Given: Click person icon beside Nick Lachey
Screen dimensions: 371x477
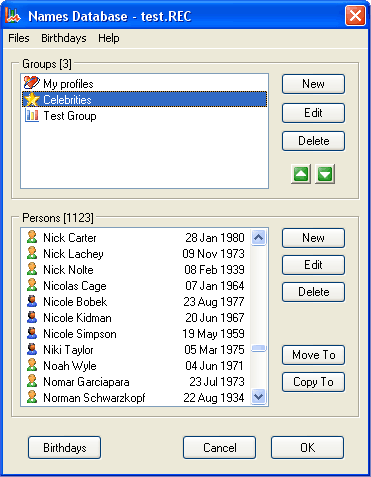Looking at the screenshot, I should click(x=32, y=253).
